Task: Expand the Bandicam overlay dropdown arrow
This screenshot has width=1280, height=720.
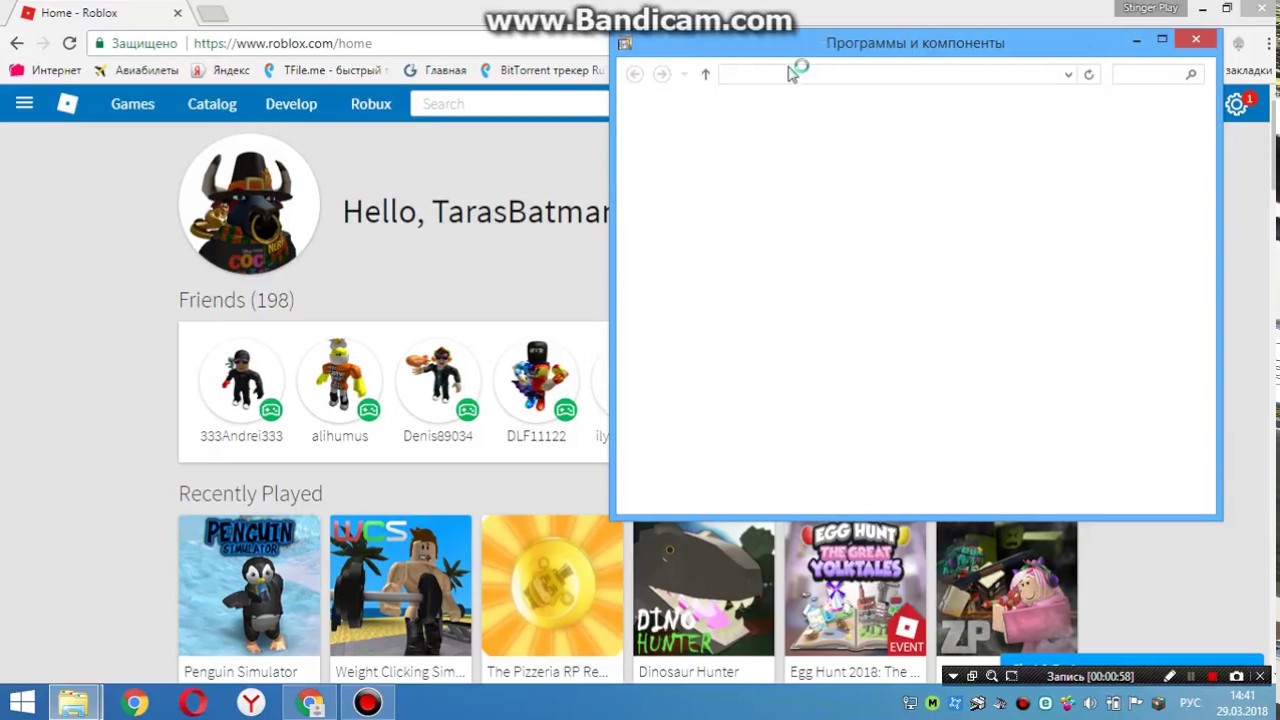Action: (x=952, y=676)
